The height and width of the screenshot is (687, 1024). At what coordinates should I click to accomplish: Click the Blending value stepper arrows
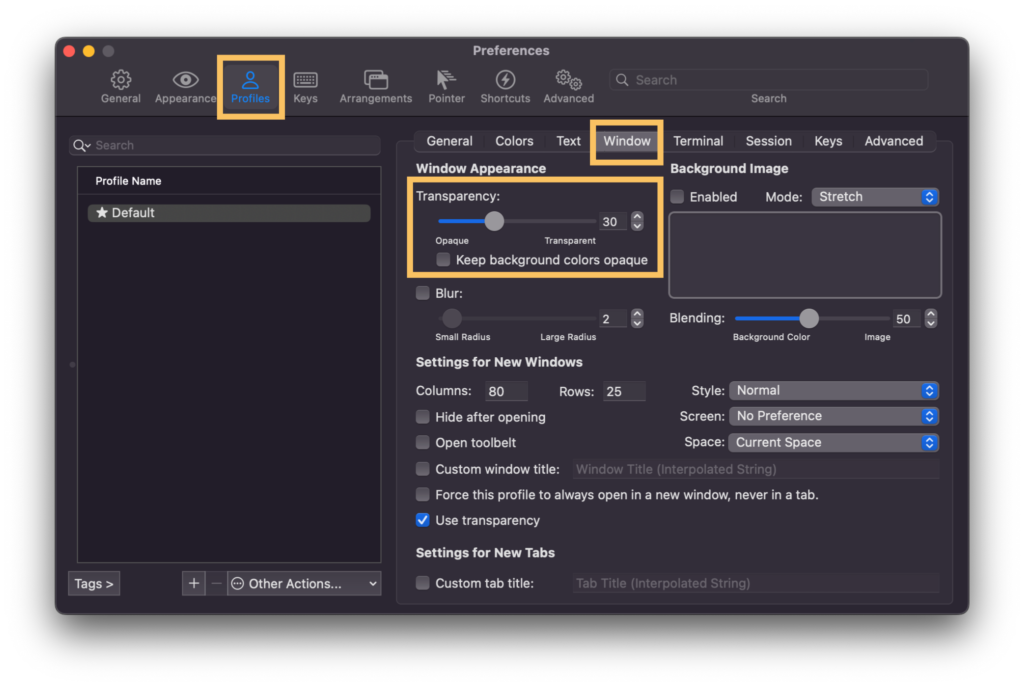click(931, 319)
